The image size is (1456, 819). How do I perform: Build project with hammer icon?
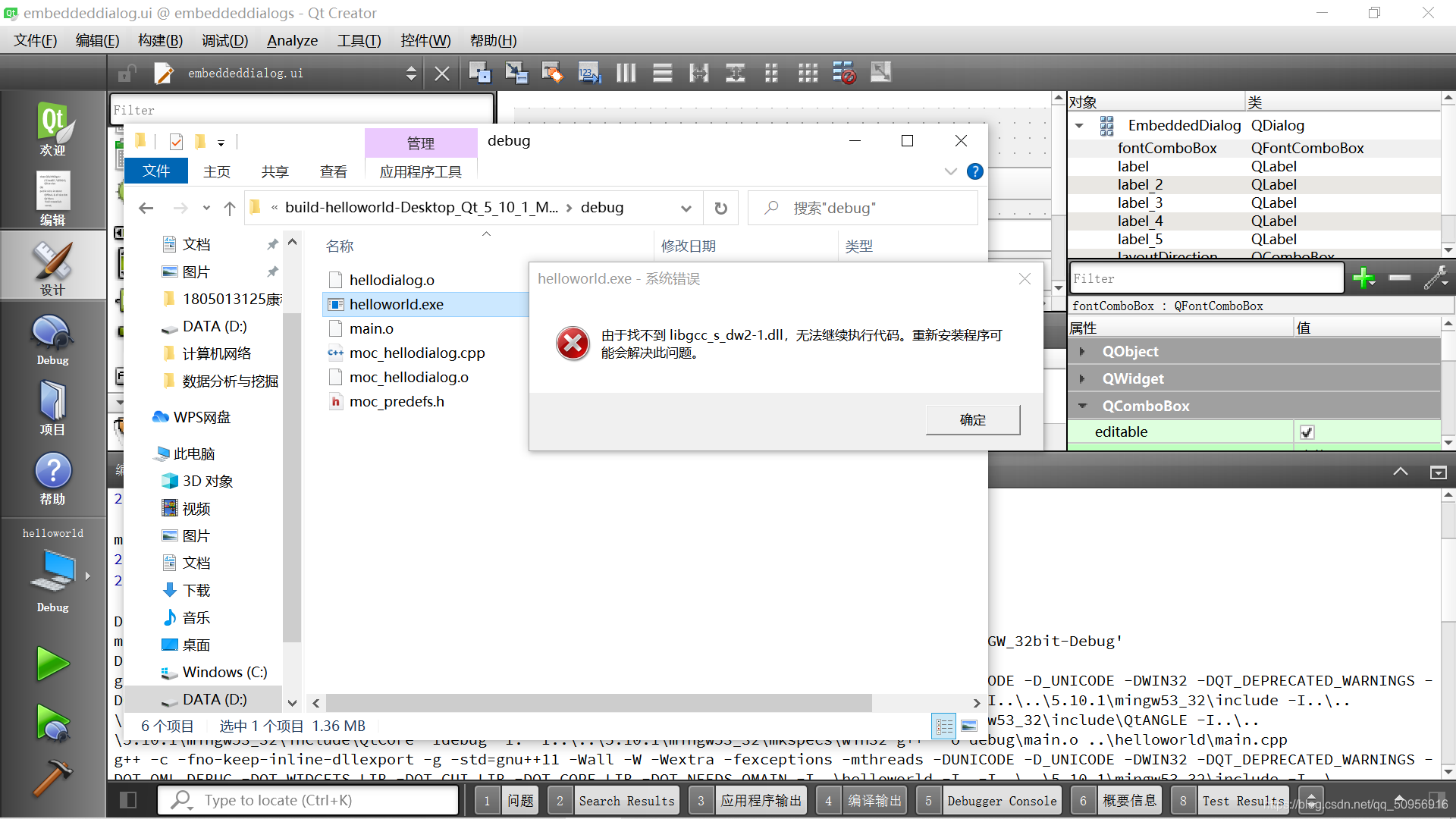[52, 778]
